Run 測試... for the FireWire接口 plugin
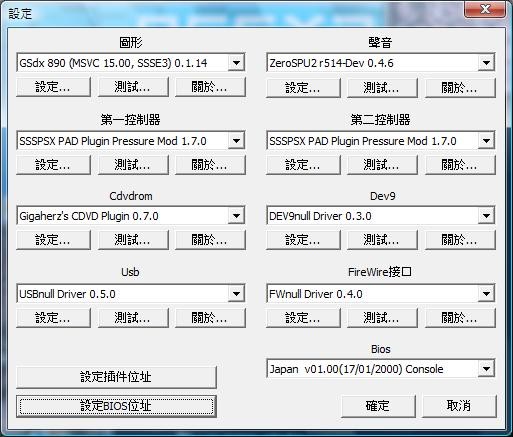Image resolution: width=513 pixels, height=437 pixels. coord(382,318)
